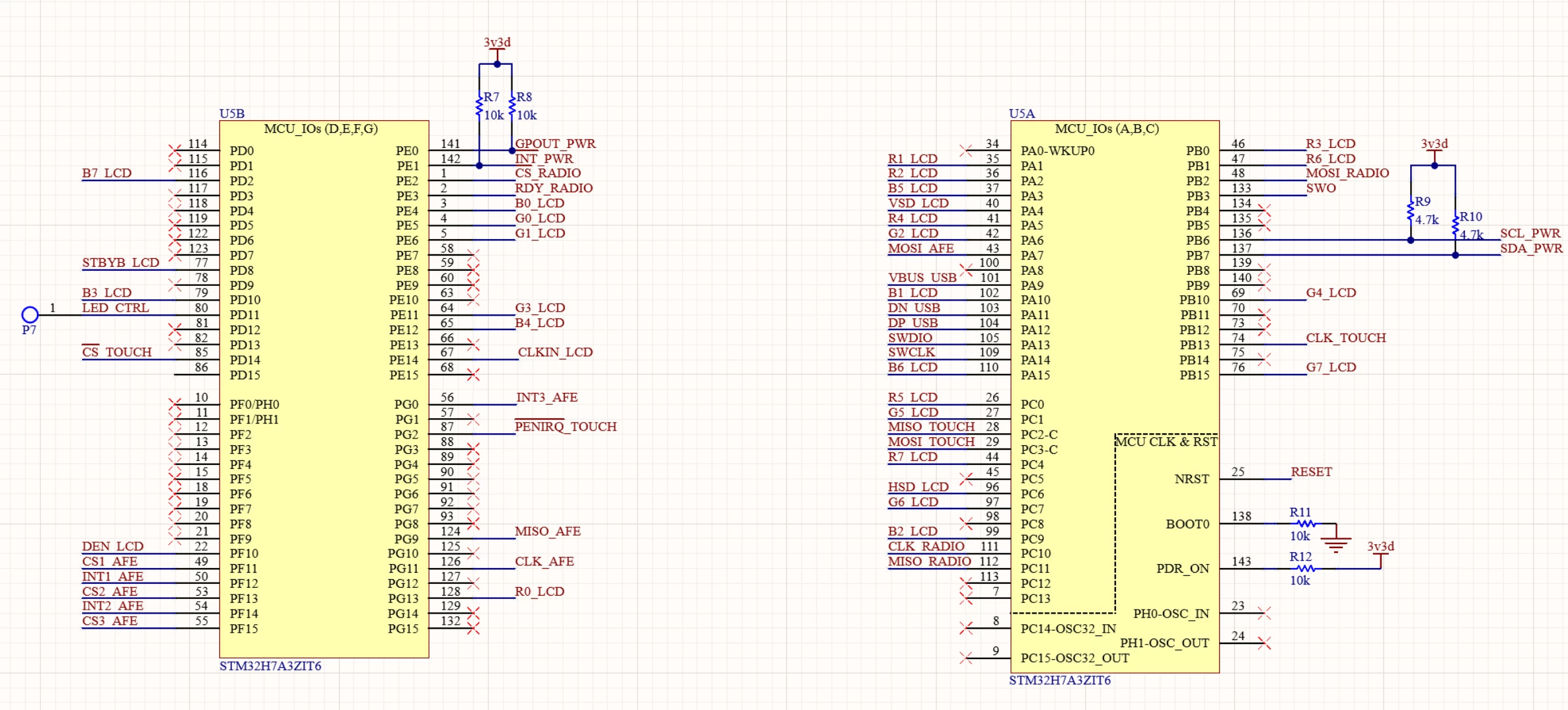
Task: Select the RDY_RADIO net label
Action: pos(554,188)
